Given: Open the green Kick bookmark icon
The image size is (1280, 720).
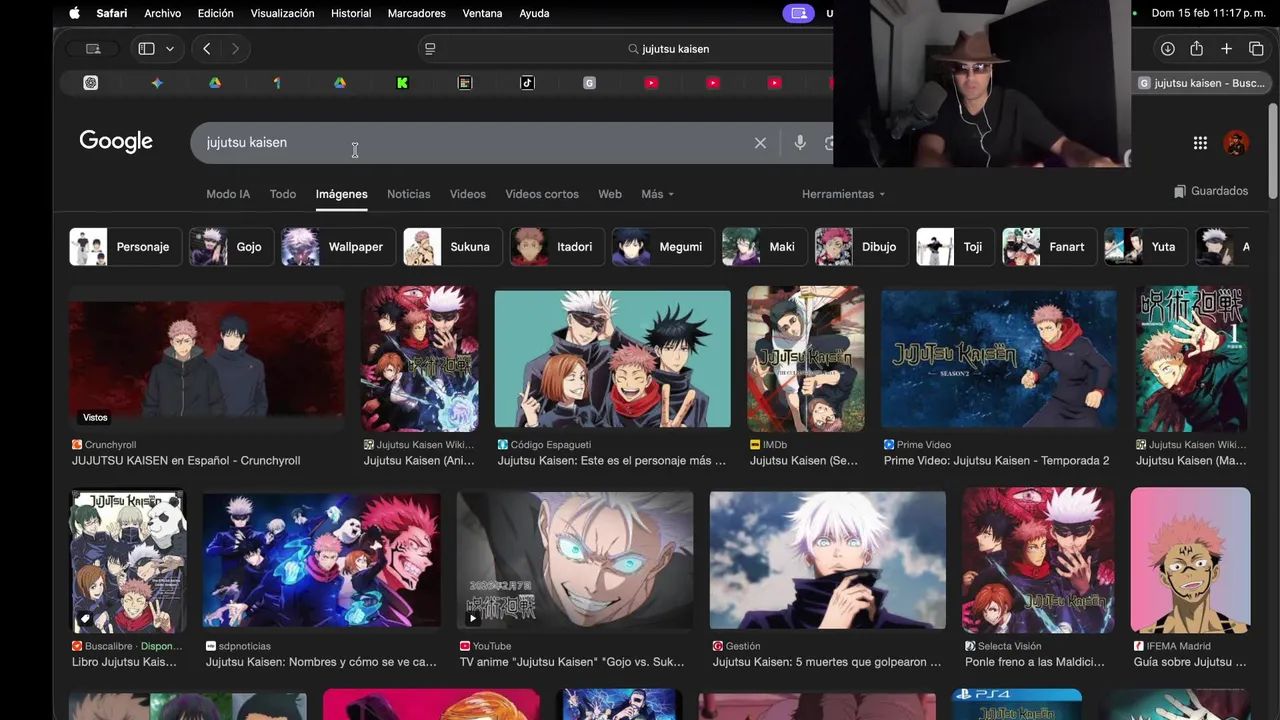Looking at the screenshot, I should [402, 83].
